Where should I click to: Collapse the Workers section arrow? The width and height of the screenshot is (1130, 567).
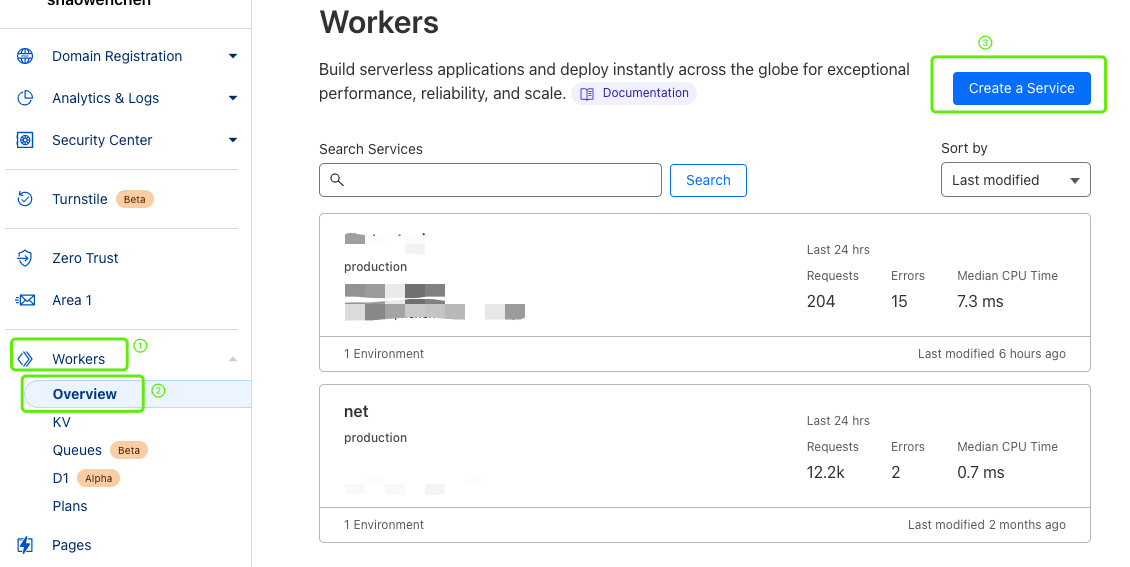(x=233, y=359)
